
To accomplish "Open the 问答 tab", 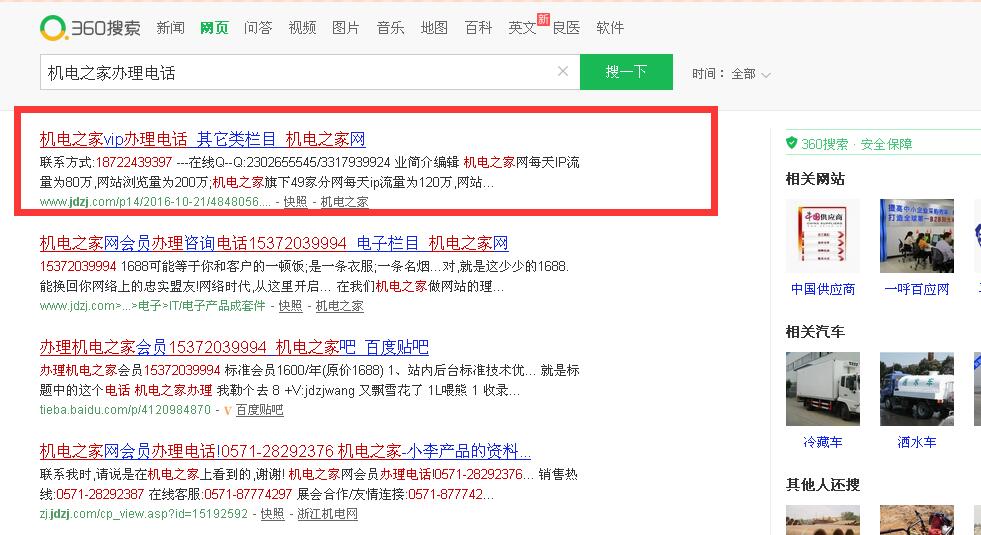I will click(258, 28).
